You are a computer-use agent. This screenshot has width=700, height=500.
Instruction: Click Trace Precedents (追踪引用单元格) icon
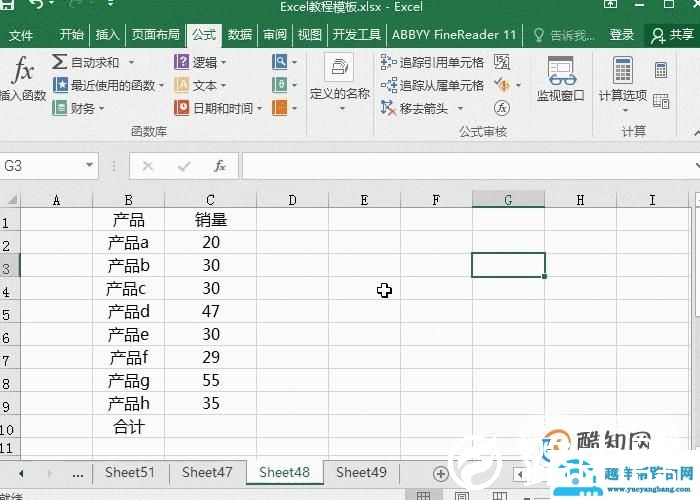coord(389,62)
